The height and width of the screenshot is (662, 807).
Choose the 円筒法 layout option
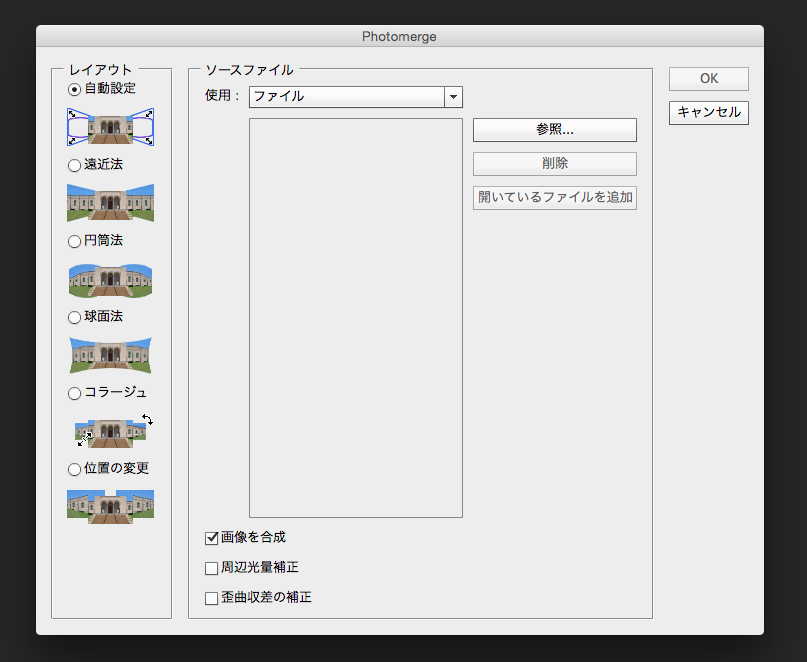75,241
